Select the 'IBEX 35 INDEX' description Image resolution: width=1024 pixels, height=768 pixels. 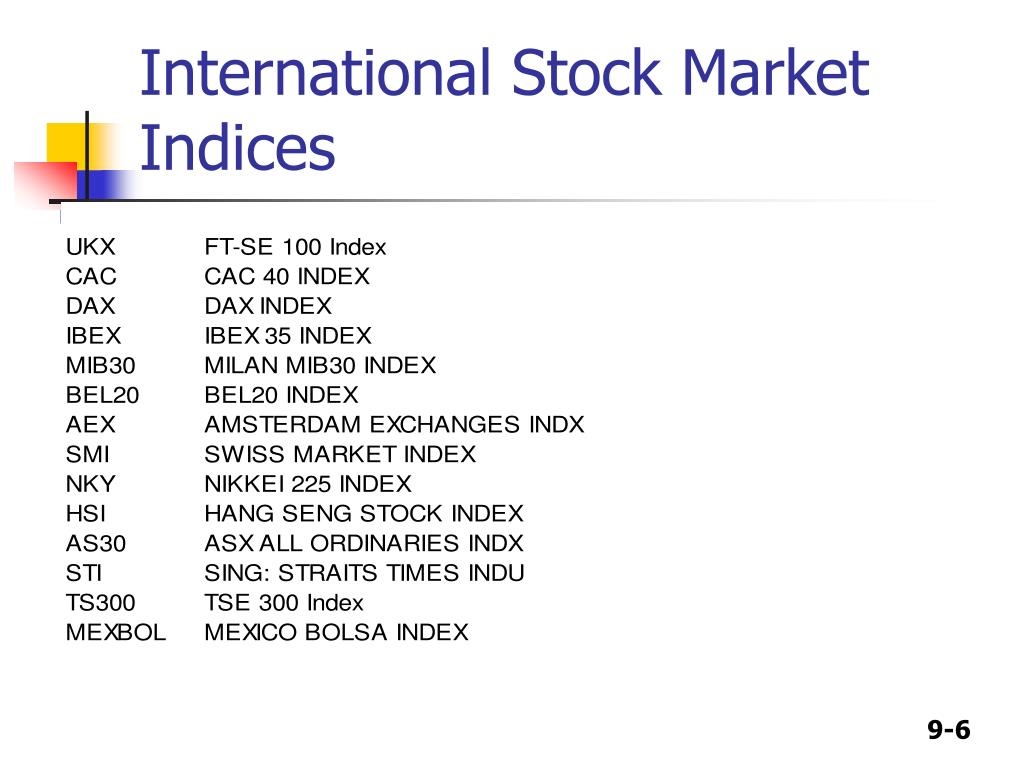point(287,336)
